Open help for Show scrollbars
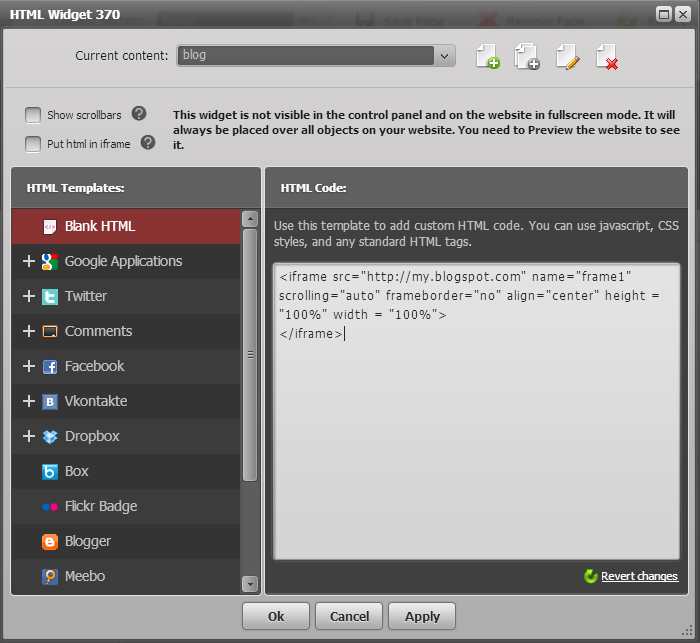This screenshot has width=700, height=643. point(139,113)
